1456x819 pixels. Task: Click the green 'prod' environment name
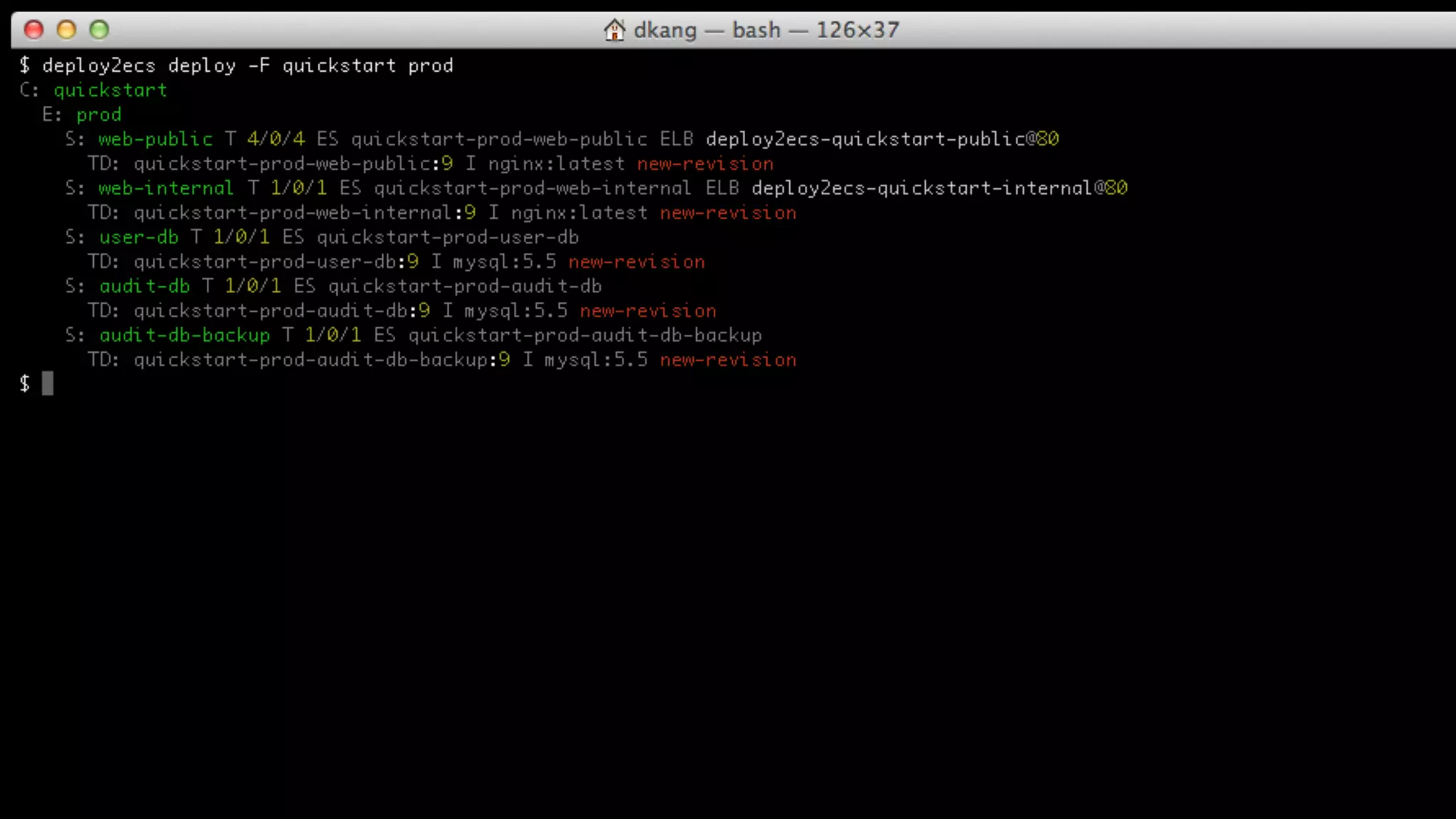point(99,114)
